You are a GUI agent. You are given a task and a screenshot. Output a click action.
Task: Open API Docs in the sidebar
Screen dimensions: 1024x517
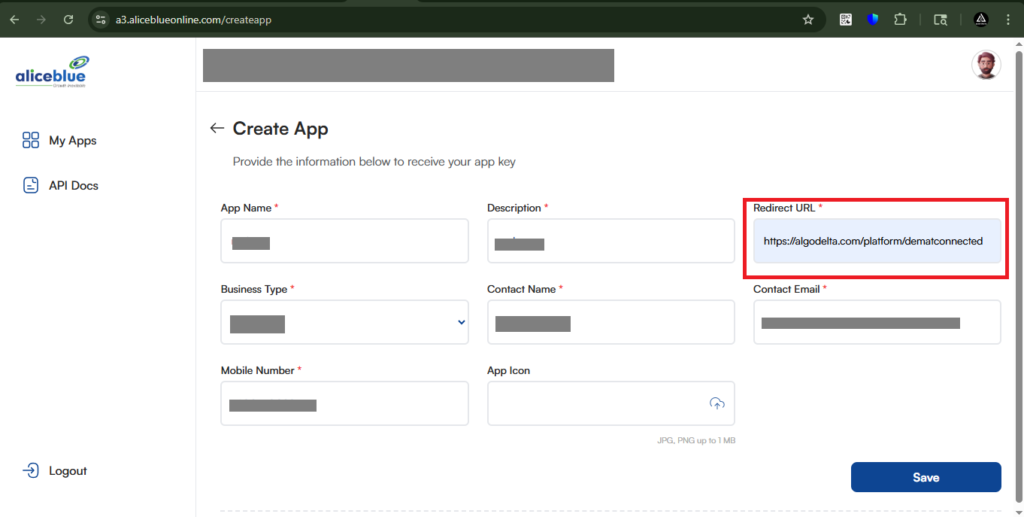pyautogui.click(x=73, y=186)
